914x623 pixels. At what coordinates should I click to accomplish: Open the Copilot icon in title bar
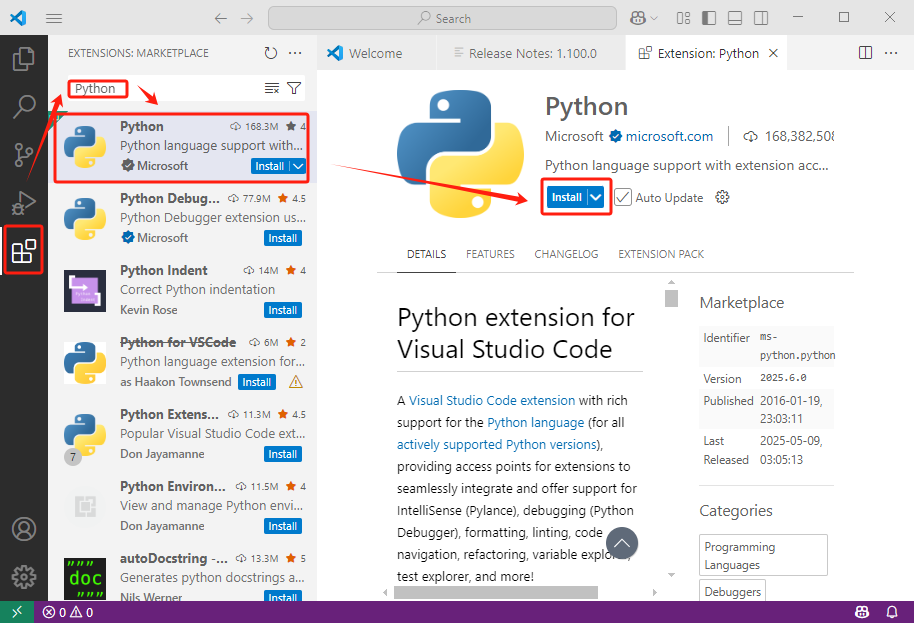click(x=638, y=19)
